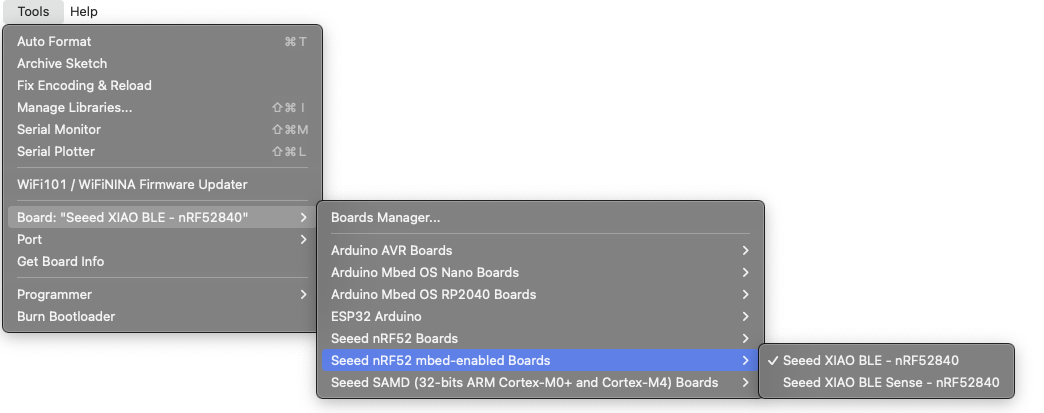Choose Burn Bootloader
1044x413 pixels.
pyautogui.click(x=162, y=316)
